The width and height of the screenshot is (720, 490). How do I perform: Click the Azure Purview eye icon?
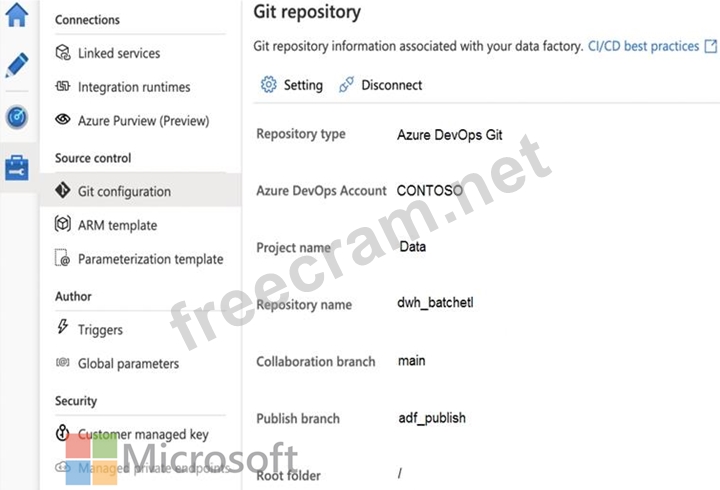[x=62, y=121]
